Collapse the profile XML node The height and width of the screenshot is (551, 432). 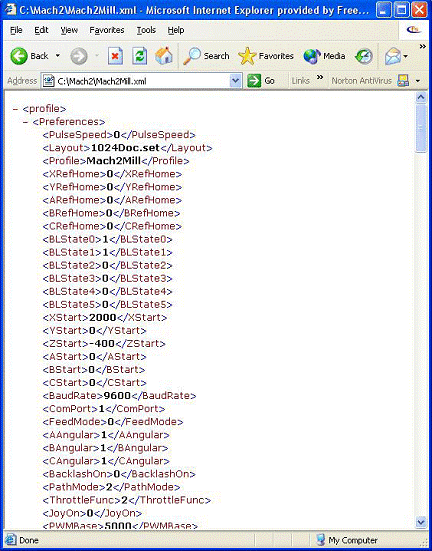[15, 109]
